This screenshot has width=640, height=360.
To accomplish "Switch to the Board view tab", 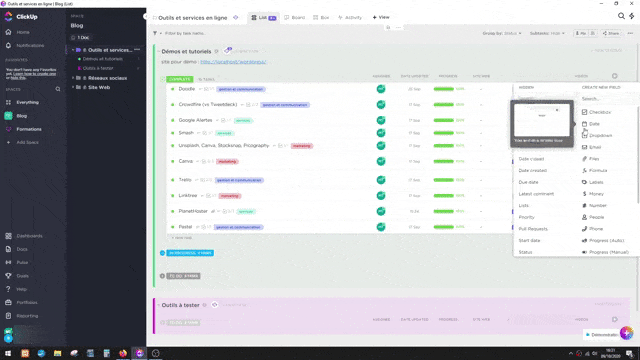I will pyautogui.click(x=295, y=18).
